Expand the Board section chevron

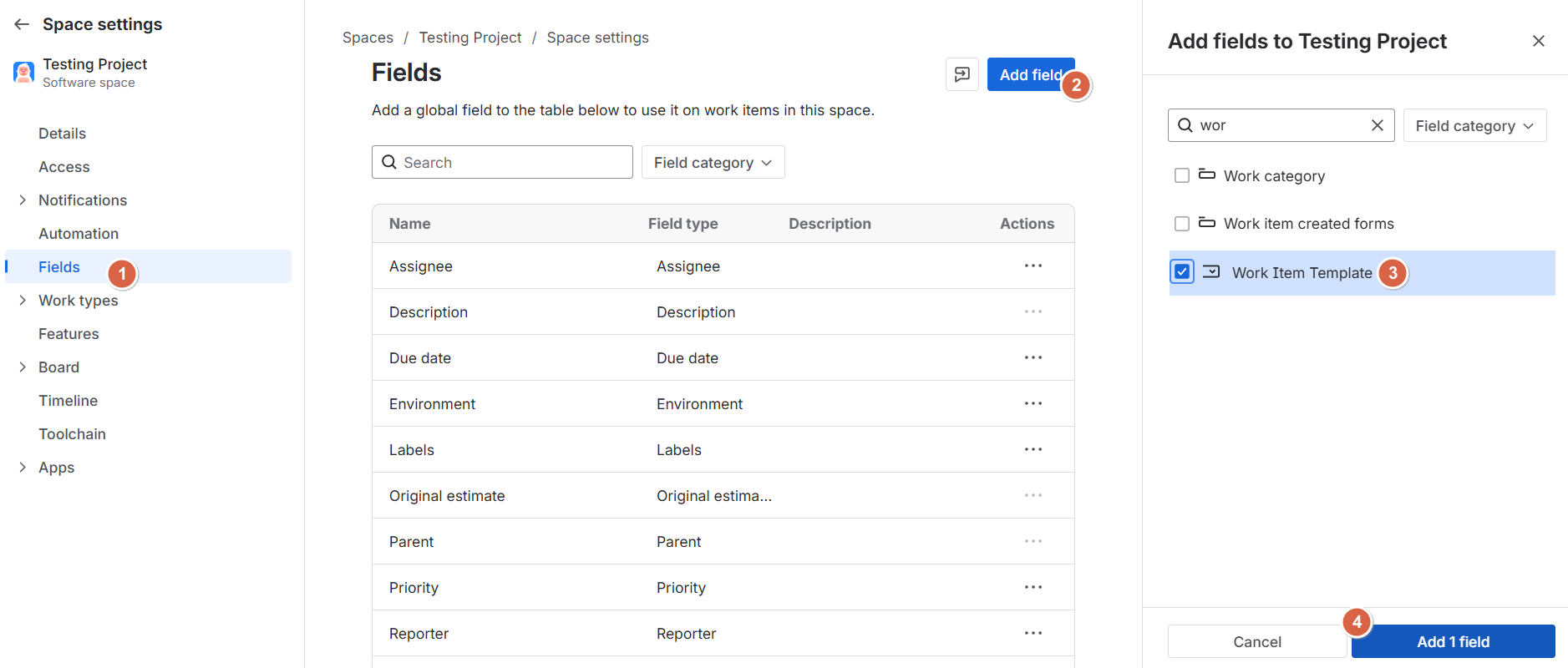click(23, 367)
